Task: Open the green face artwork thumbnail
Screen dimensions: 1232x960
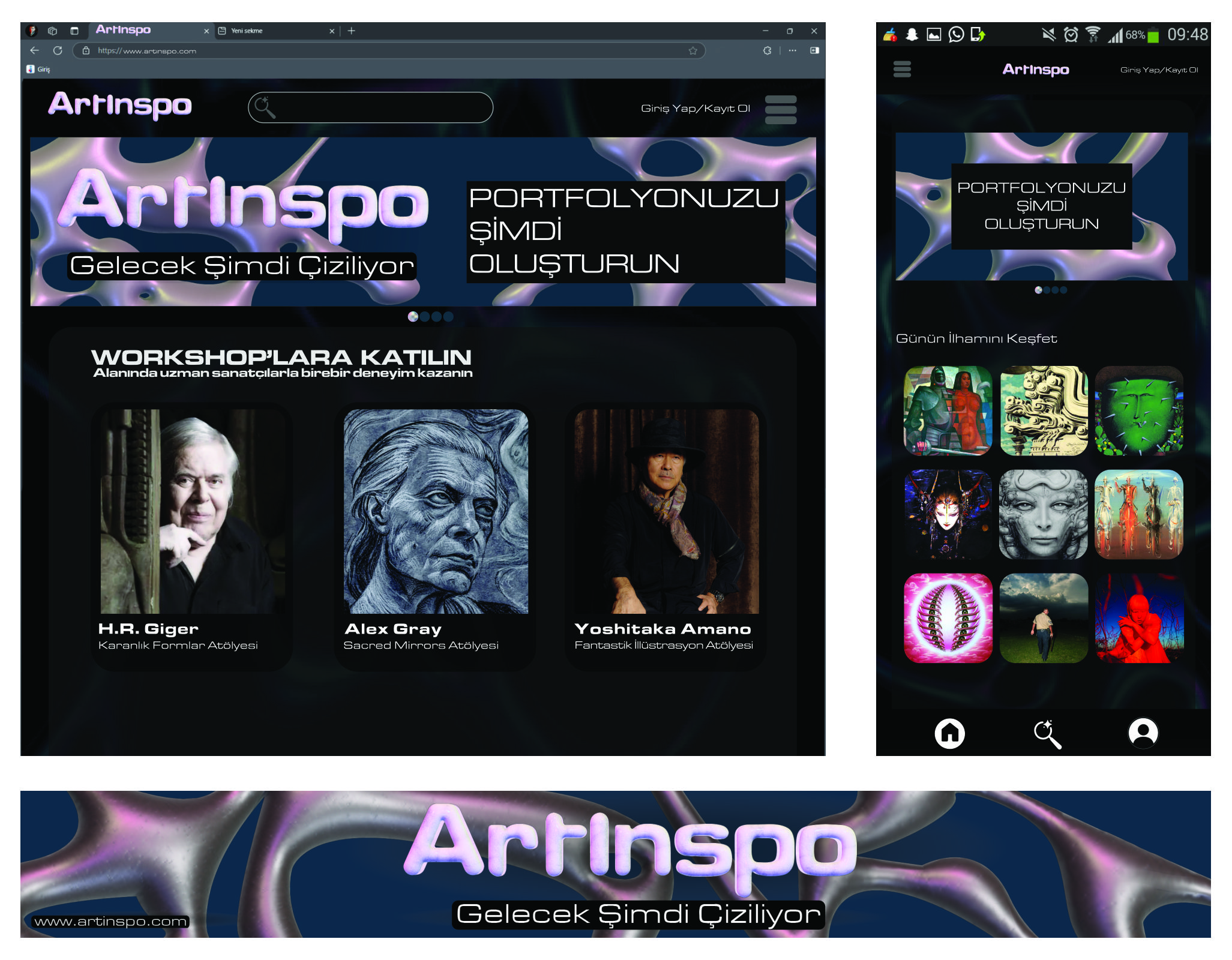Action: click(1138, 411)
